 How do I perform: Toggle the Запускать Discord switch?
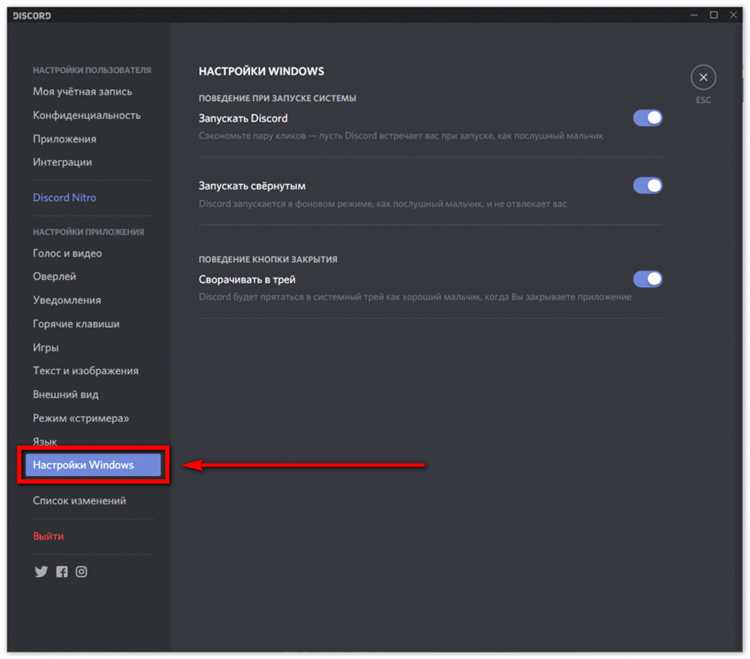click(x=648, y=118)
